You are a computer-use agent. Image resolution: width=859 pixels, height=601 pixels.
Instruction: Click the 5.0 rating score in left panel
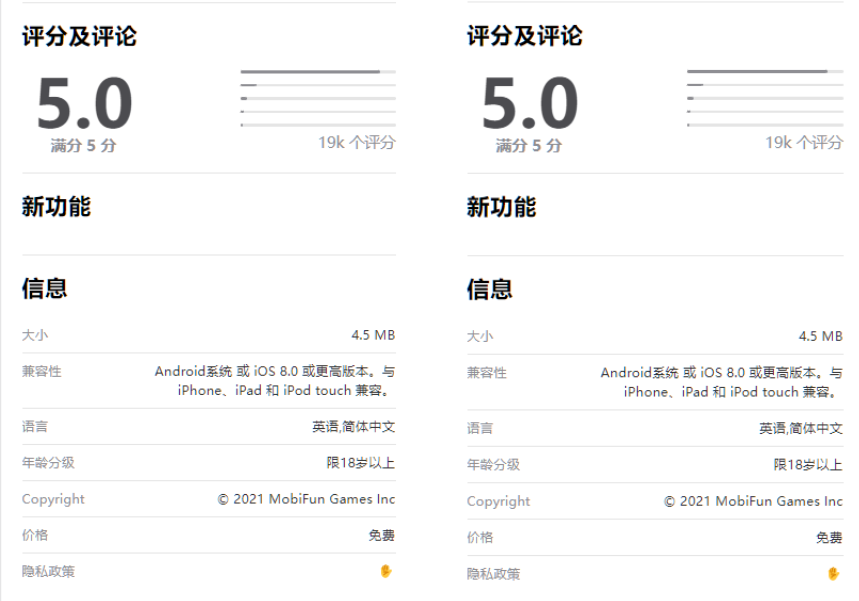point(84,103)
